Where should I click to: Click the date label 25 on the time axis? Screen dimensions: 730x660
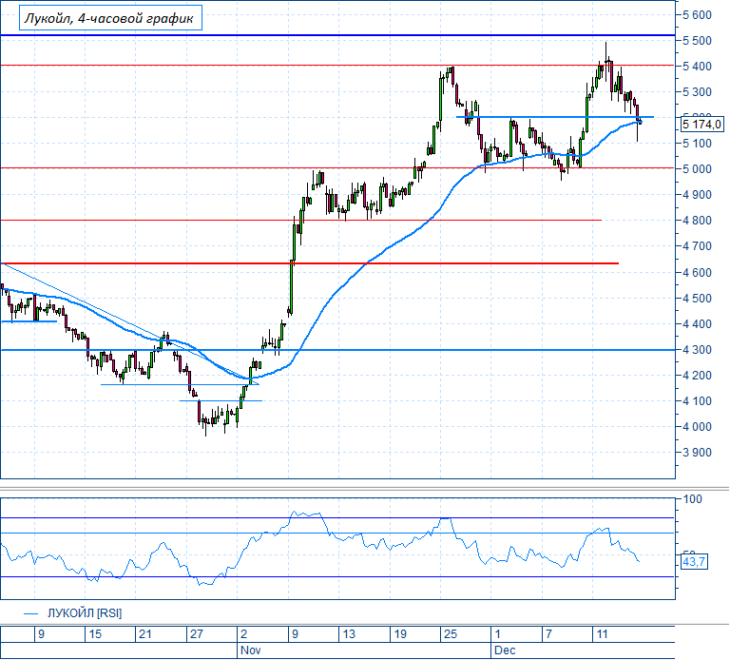[451, 634]
